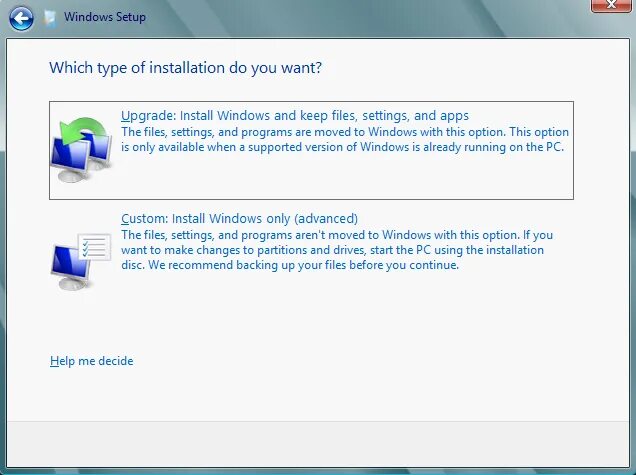Close the Windows Setup window
This screenshot has width=636, height=475.
(611, 6)
